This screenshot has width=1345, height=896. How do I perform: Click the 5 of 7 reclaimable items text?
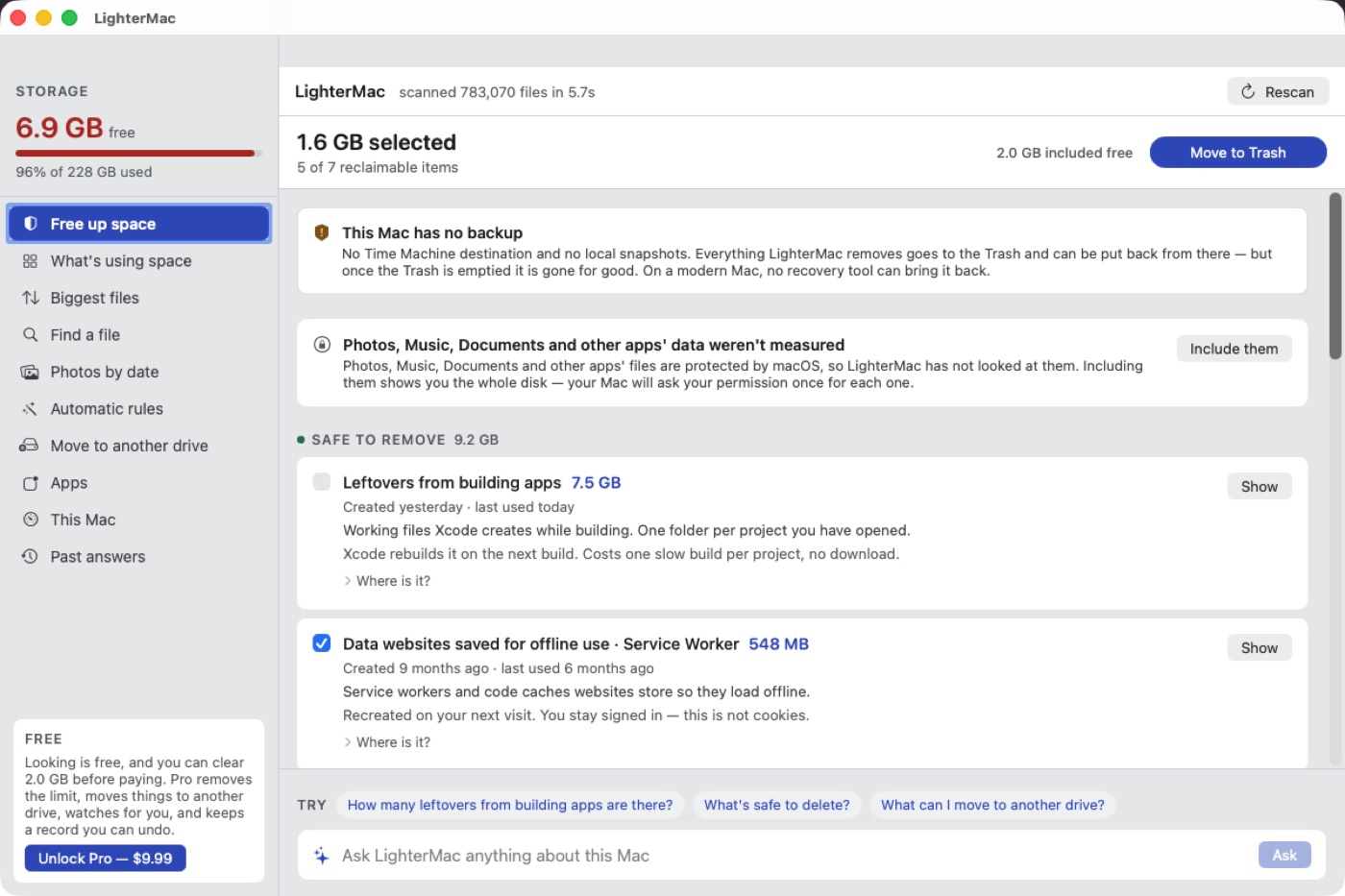point(378,167)
